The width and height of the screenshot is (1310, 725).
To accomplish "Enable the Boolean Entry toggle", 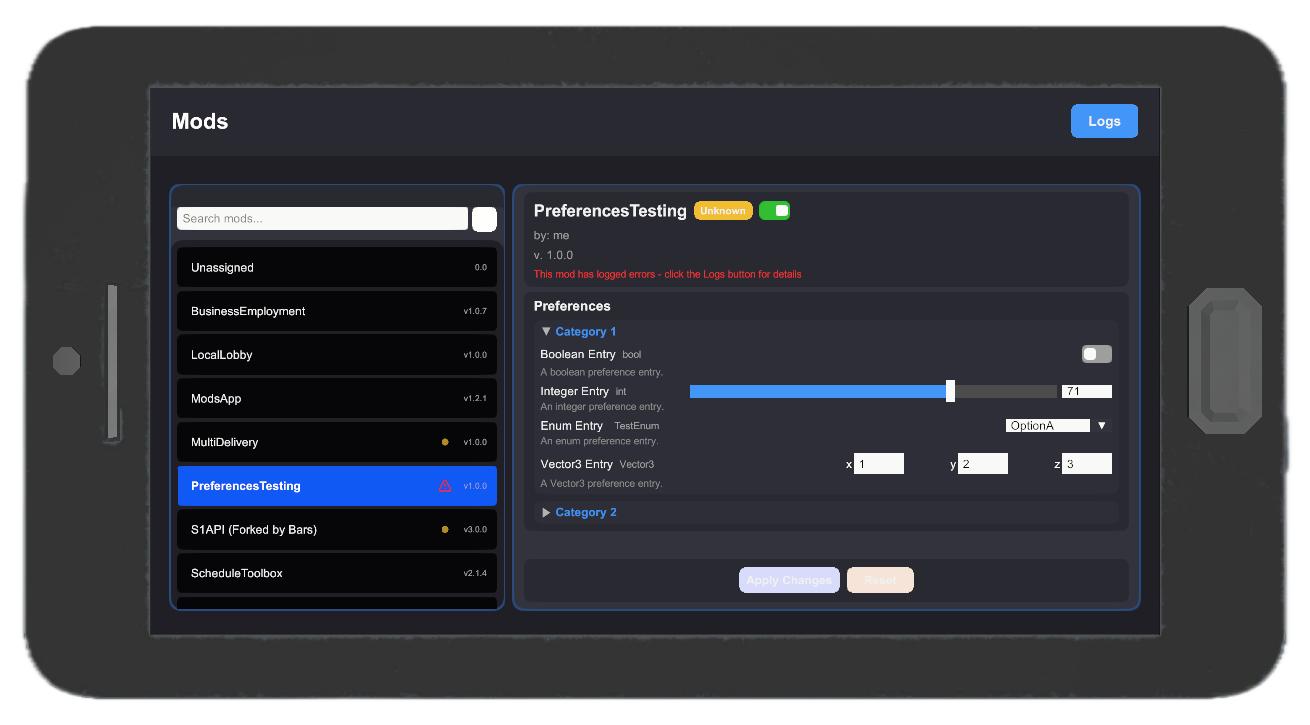I will (x=1096, y=354).
